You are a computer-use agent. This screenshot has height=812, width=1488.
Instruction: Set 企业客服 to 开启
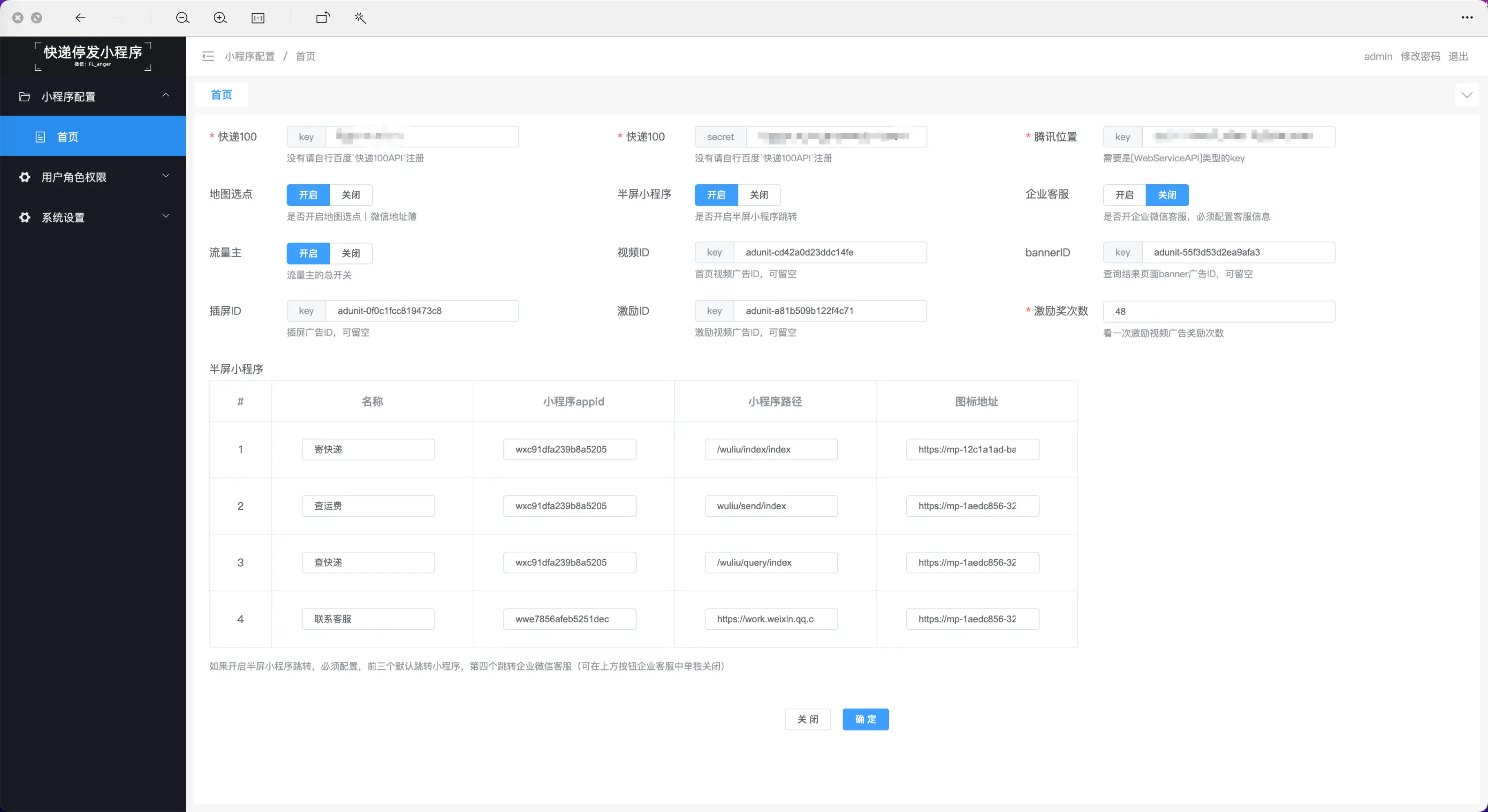point(1124,195)
